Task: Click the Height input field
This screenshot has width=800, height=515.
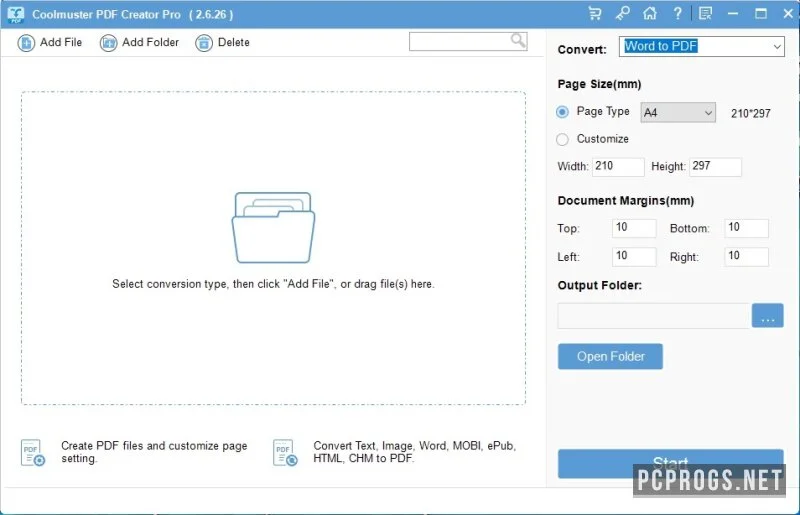Action: [715, 166]
